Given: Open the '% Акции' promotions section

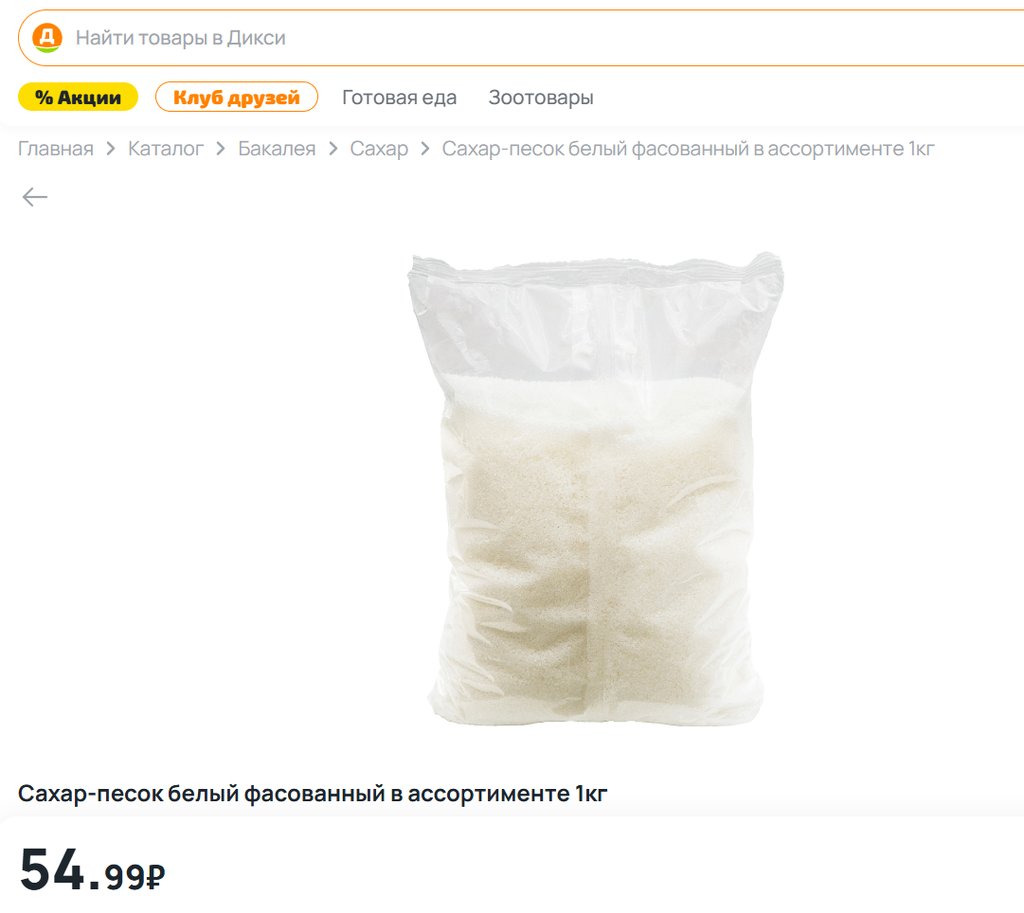Looking at the screenshot, I should [78, 97].
